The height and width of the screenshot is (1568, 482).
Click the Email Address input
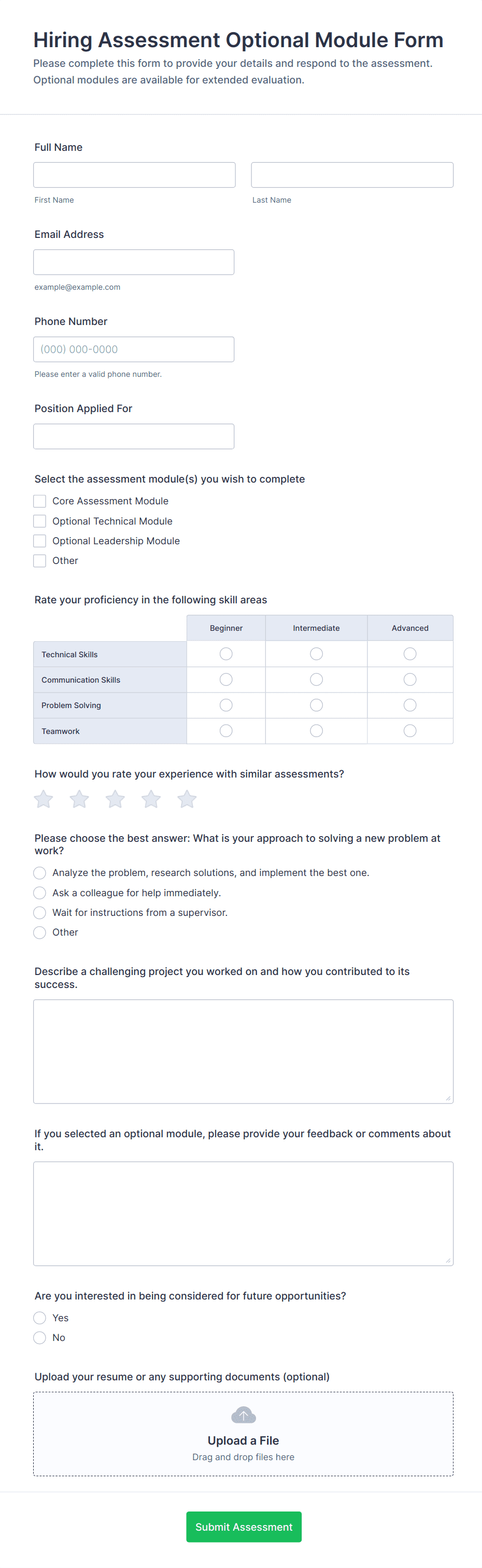coord(134,262)
